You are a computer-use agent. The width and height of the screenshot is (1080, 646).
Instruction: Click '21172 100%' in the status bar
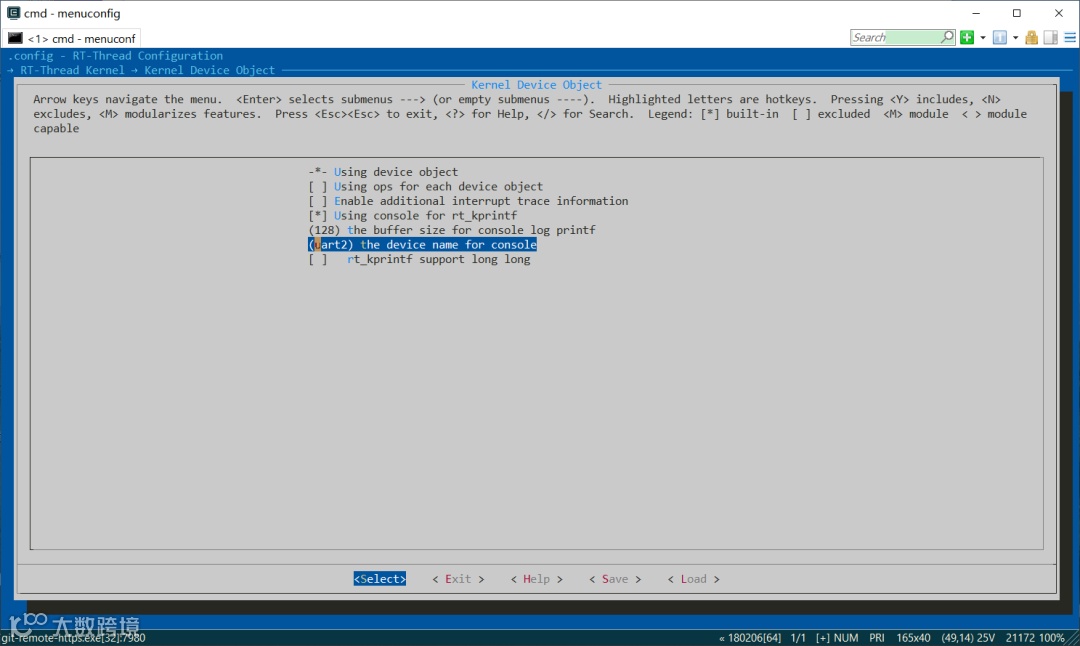[x=1035, y=638]
